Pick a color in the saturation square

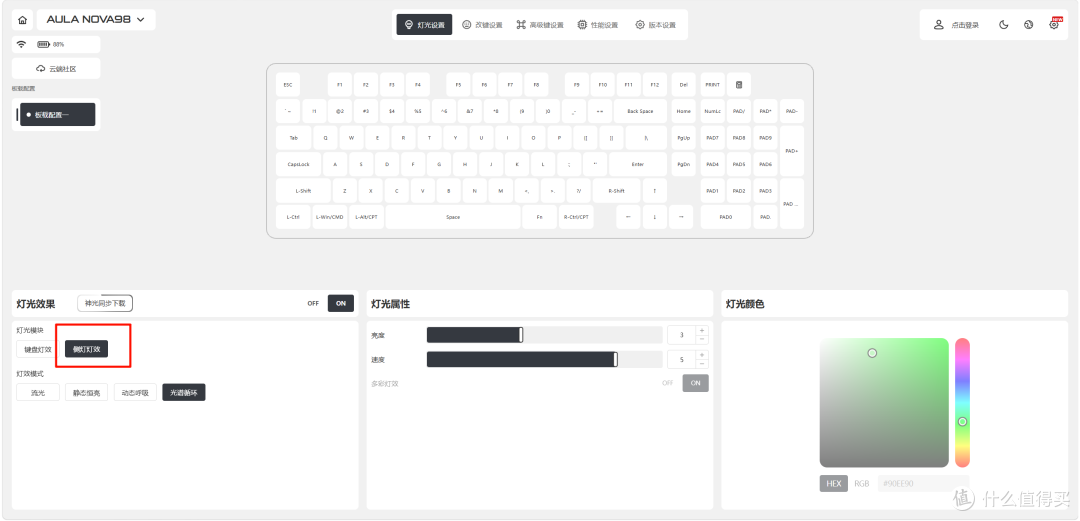coord(884,402)
